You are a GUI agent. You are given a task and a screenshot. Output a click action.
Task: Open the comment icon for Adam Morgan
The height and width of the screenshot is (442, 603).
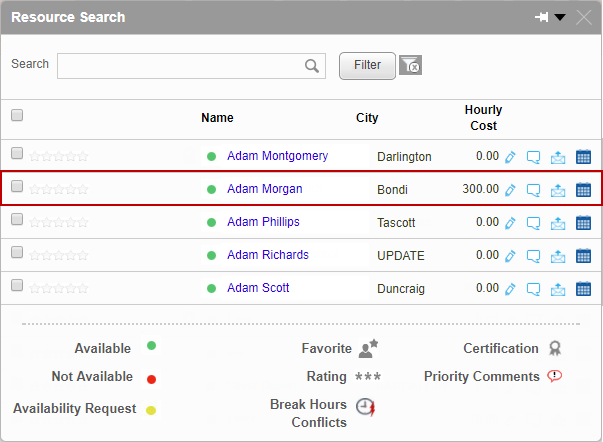pyautogui.click(x=534, y=190)
